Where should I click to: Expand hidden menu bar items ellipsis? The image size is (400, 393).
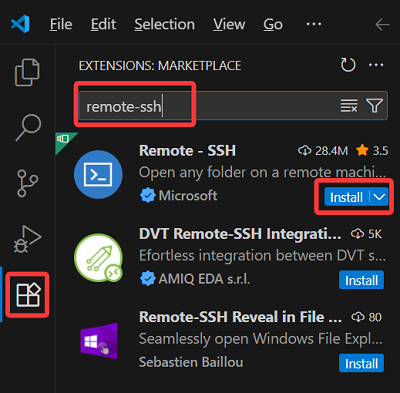point(314,24)
